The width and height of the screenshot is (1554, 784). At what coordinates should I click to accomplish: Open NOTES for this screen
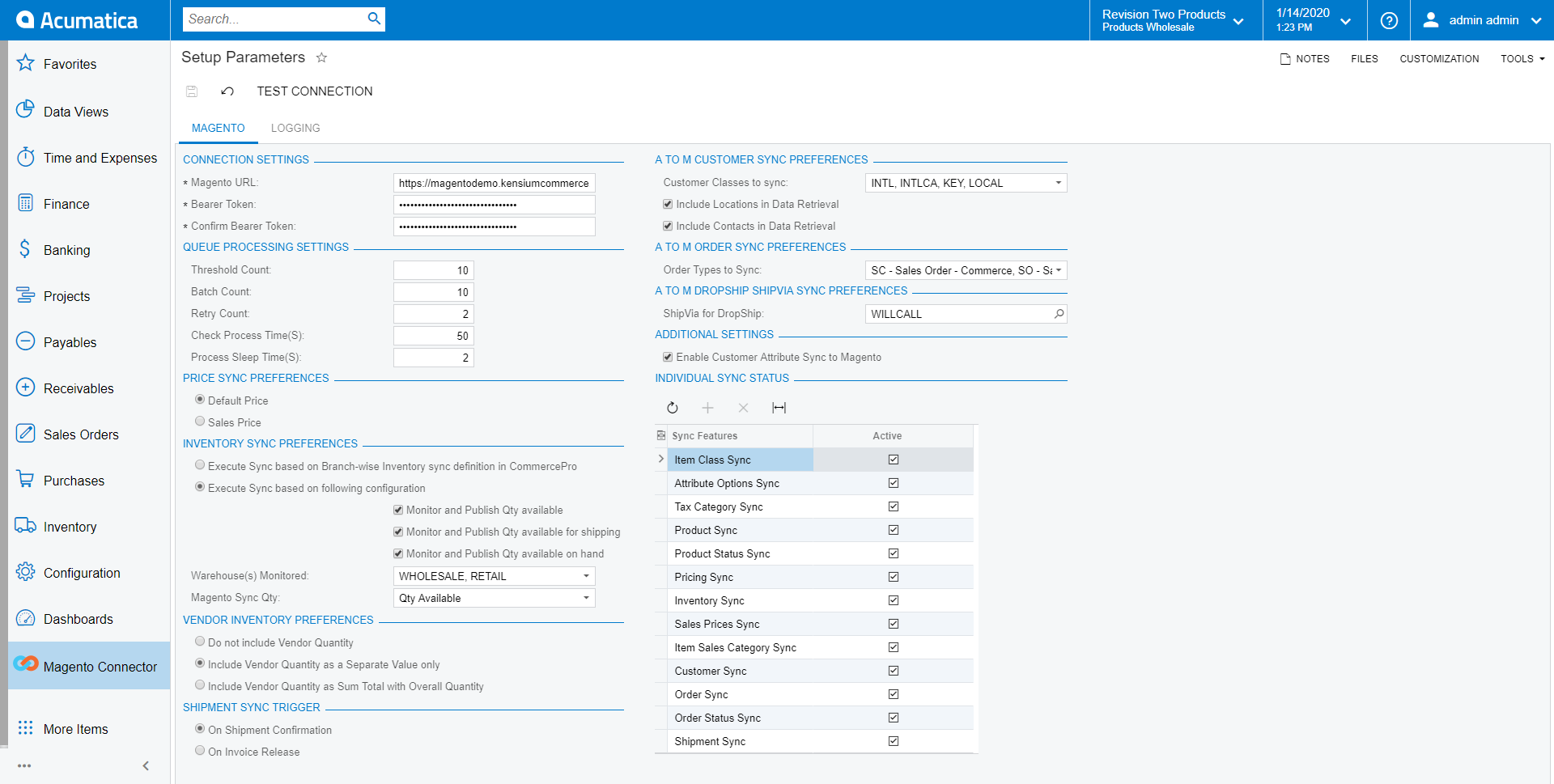(x=1305, y=59)
